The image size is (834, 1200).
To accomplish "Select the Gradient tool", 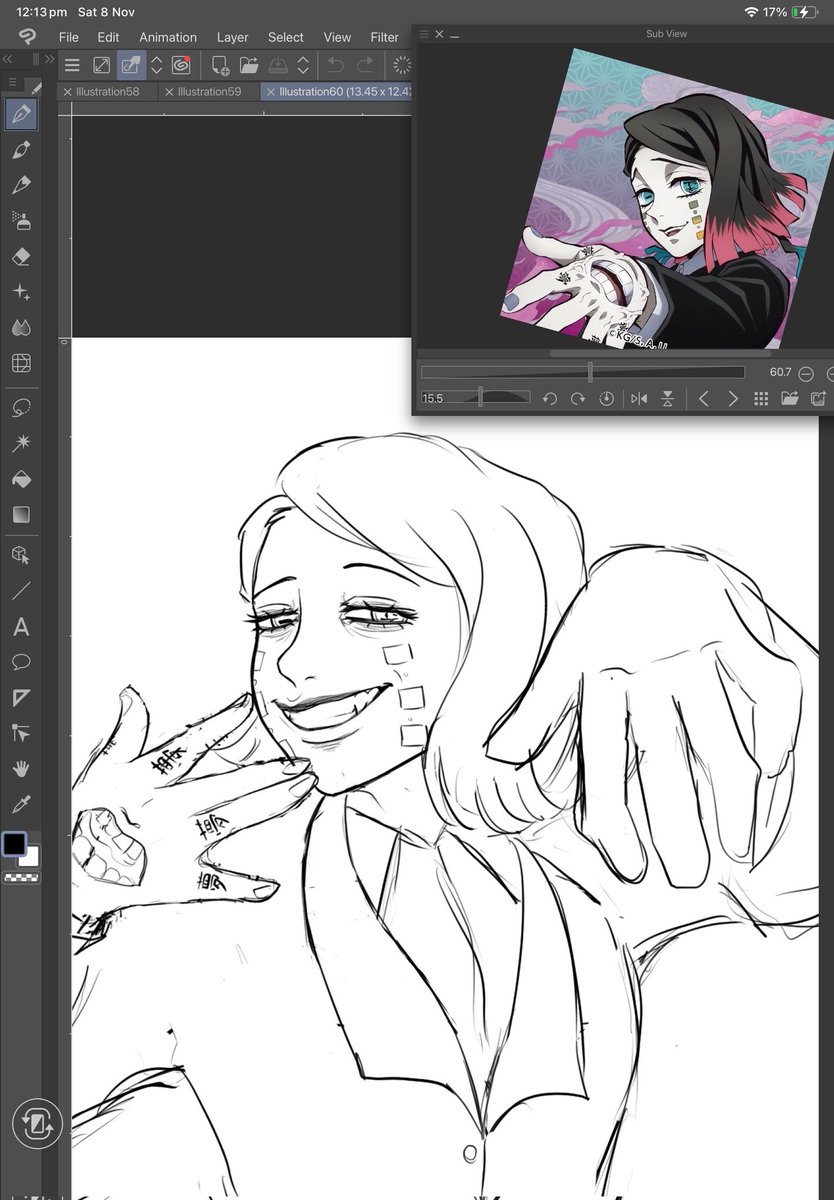I will pos(21,515).
